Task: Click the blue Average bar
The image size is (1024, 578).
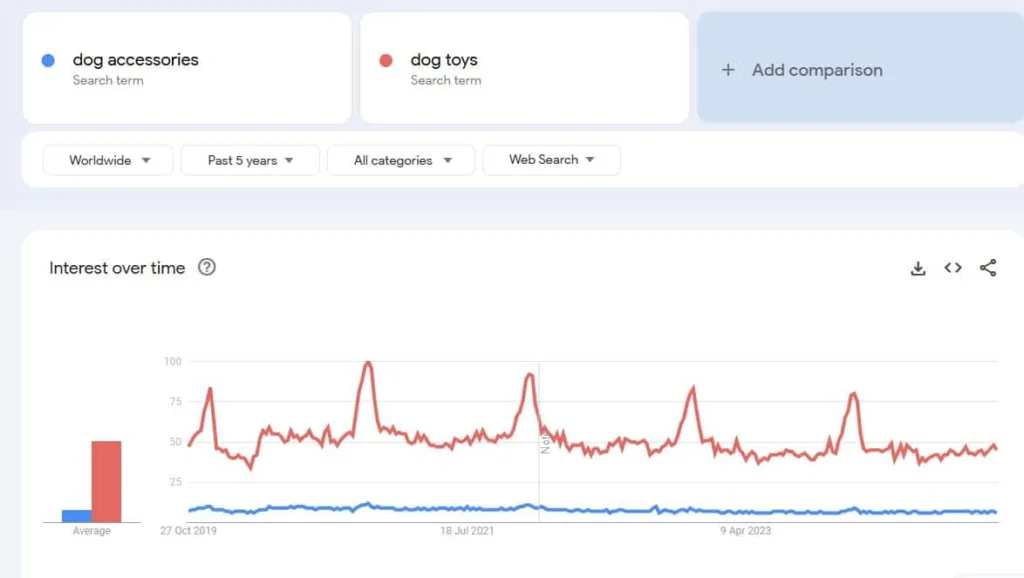Action: 76,516
